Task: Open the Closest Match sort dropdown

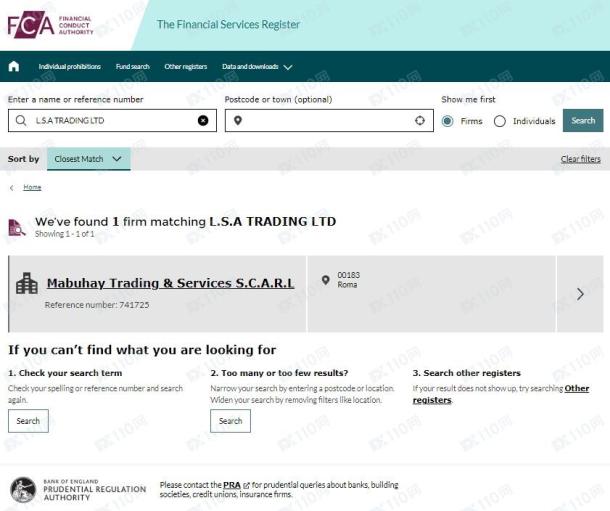Action: (x=89, y=159)
